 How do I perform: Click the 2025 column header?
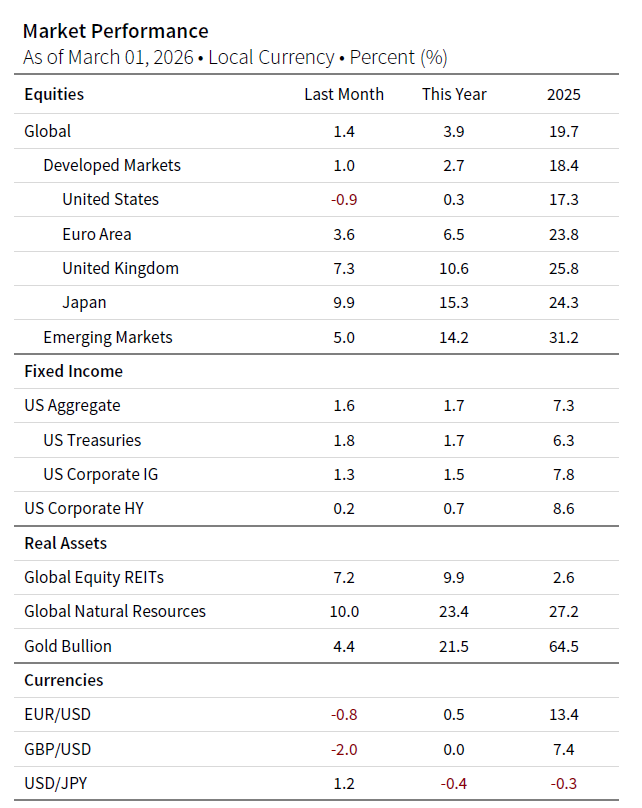(x=564, y=95)
